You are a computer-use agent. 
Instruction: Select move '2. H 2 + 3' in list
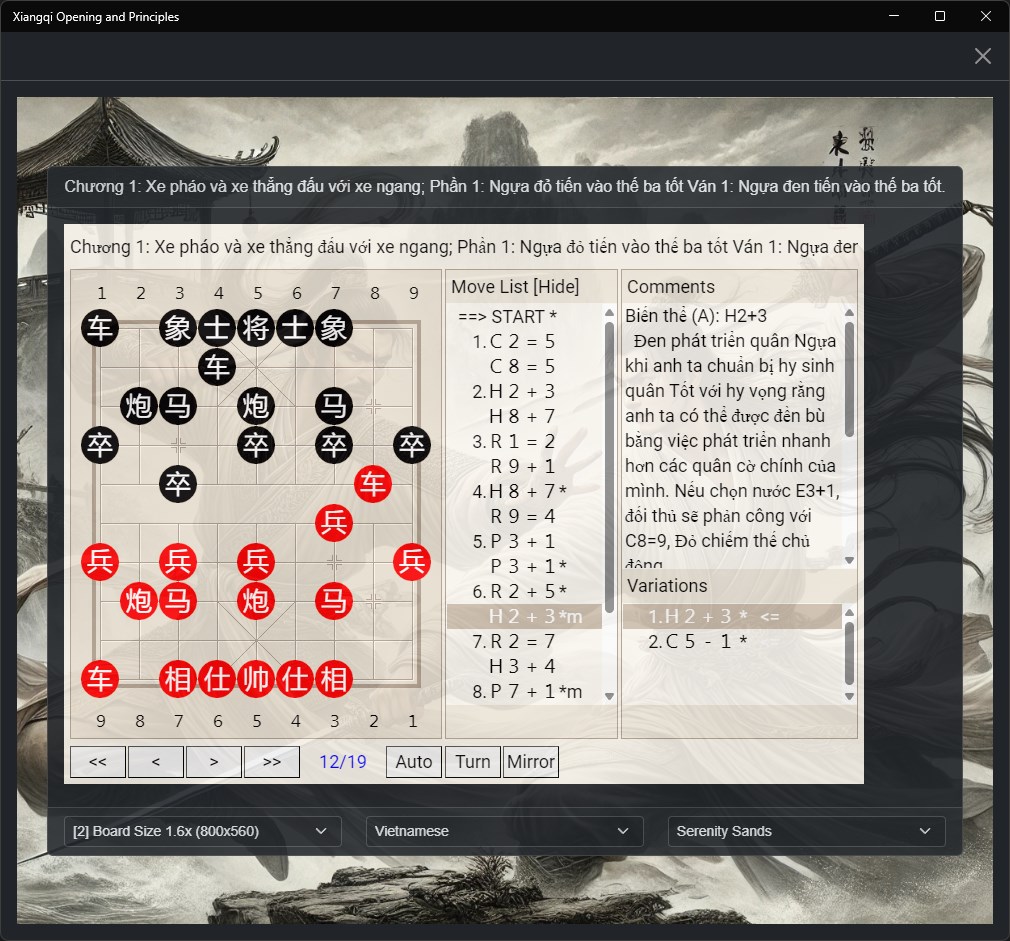[524, 391]
